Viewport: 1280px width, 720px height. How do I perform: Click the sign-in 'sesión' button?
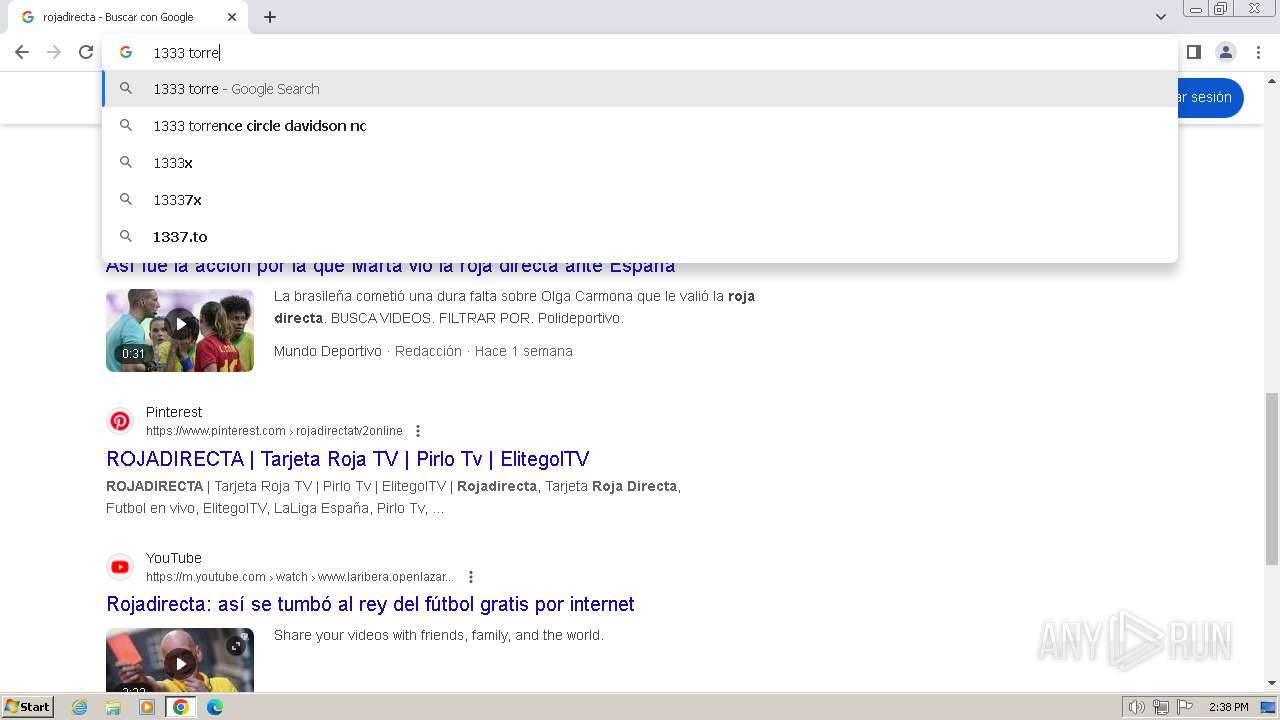[1211, 97]
